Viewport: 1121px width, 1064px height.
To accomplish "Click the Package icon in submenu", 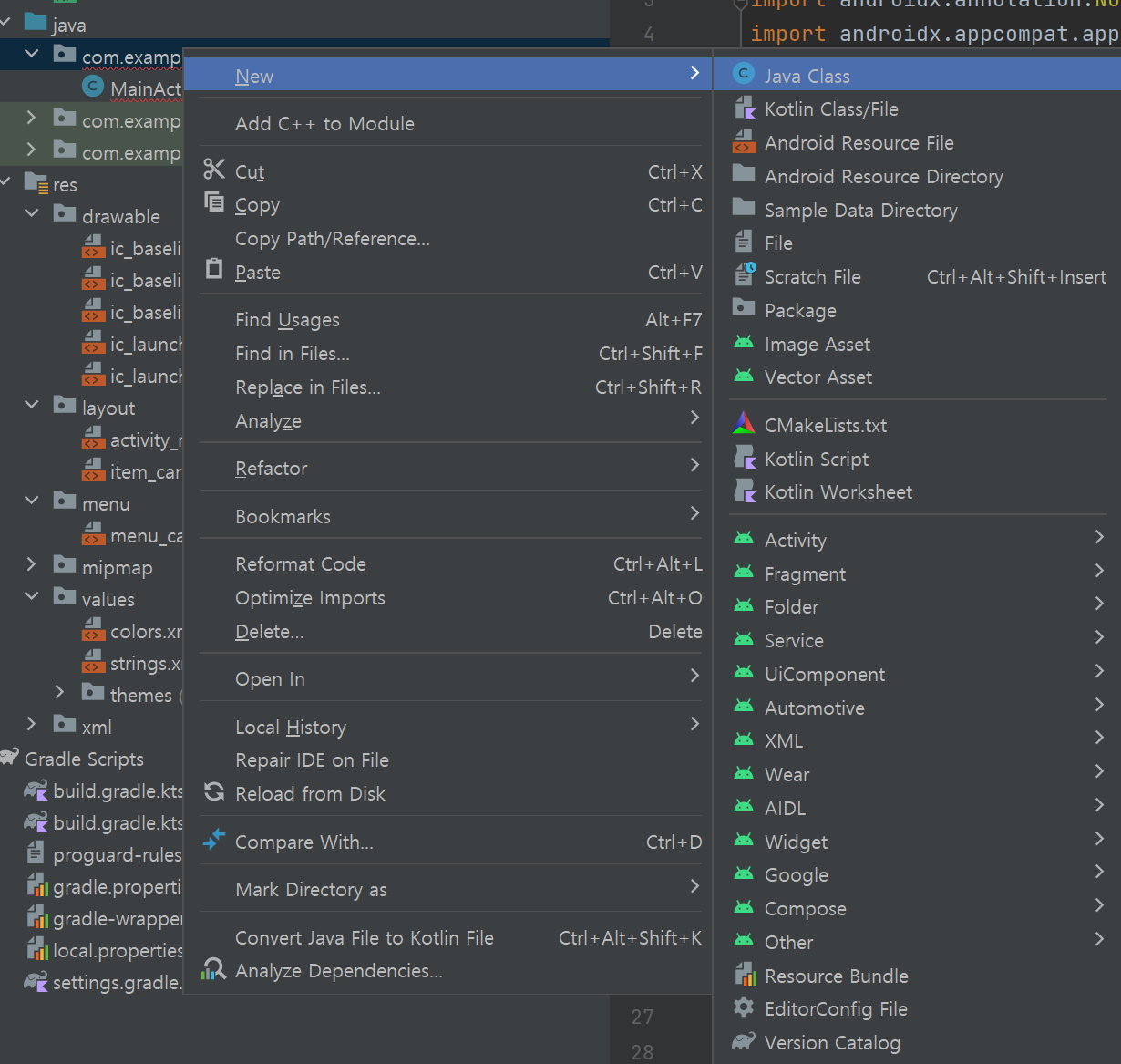I will [744, 309].
